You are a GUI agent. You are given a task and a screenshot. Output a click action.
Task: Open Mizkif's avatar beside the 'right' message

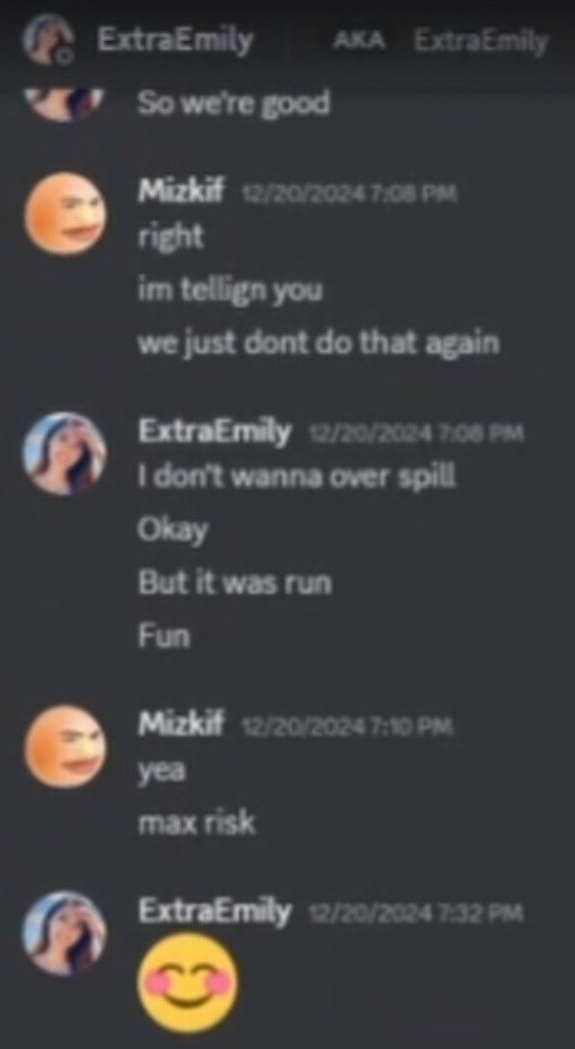[65, 214]
